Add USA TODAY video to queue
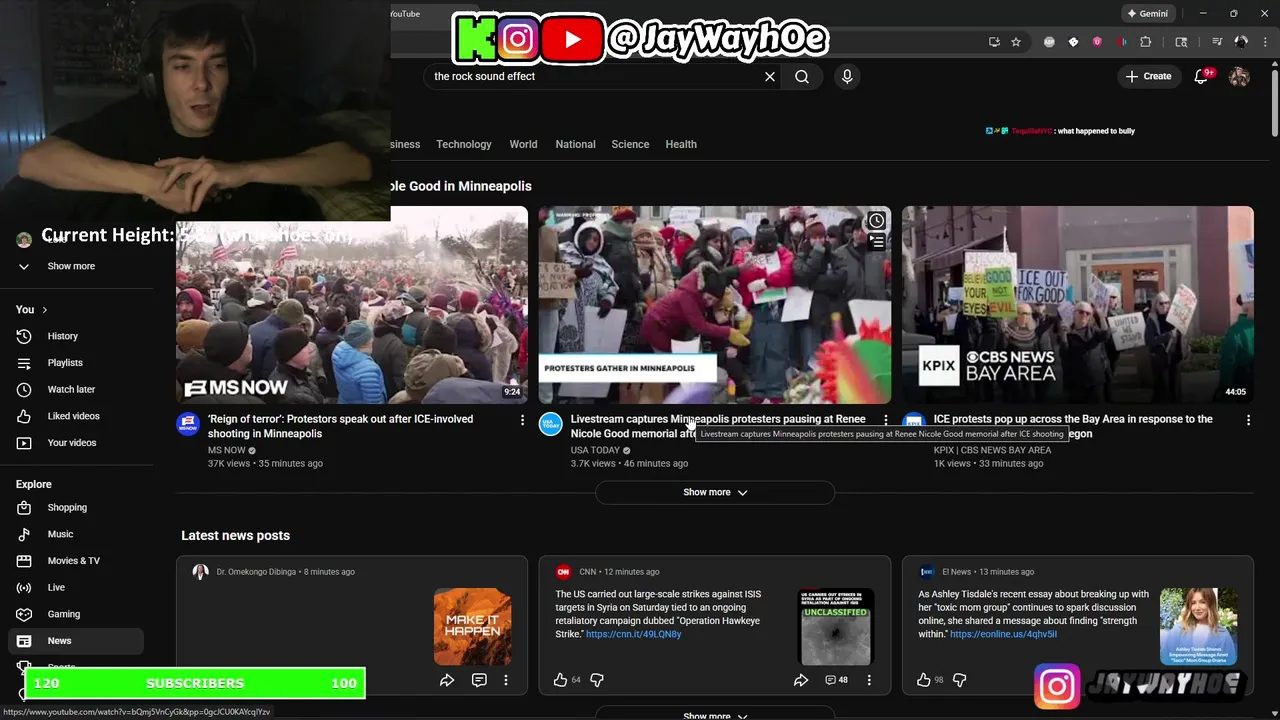This screenshot has width=1280, height=720. coord(876,242)
